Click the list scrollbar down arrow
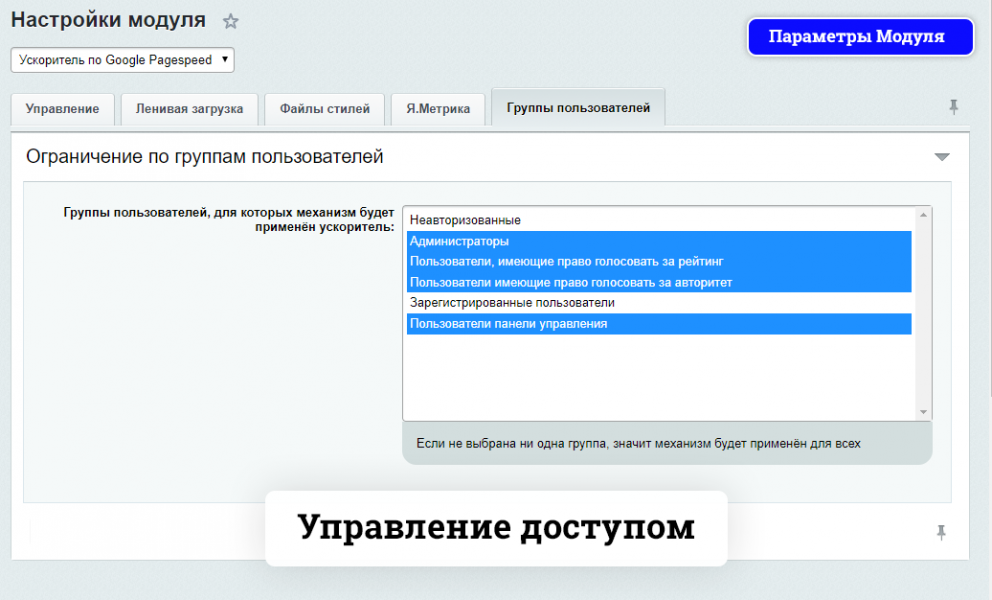This screenshot has width=992, height=600. click(x=924, y=412)
